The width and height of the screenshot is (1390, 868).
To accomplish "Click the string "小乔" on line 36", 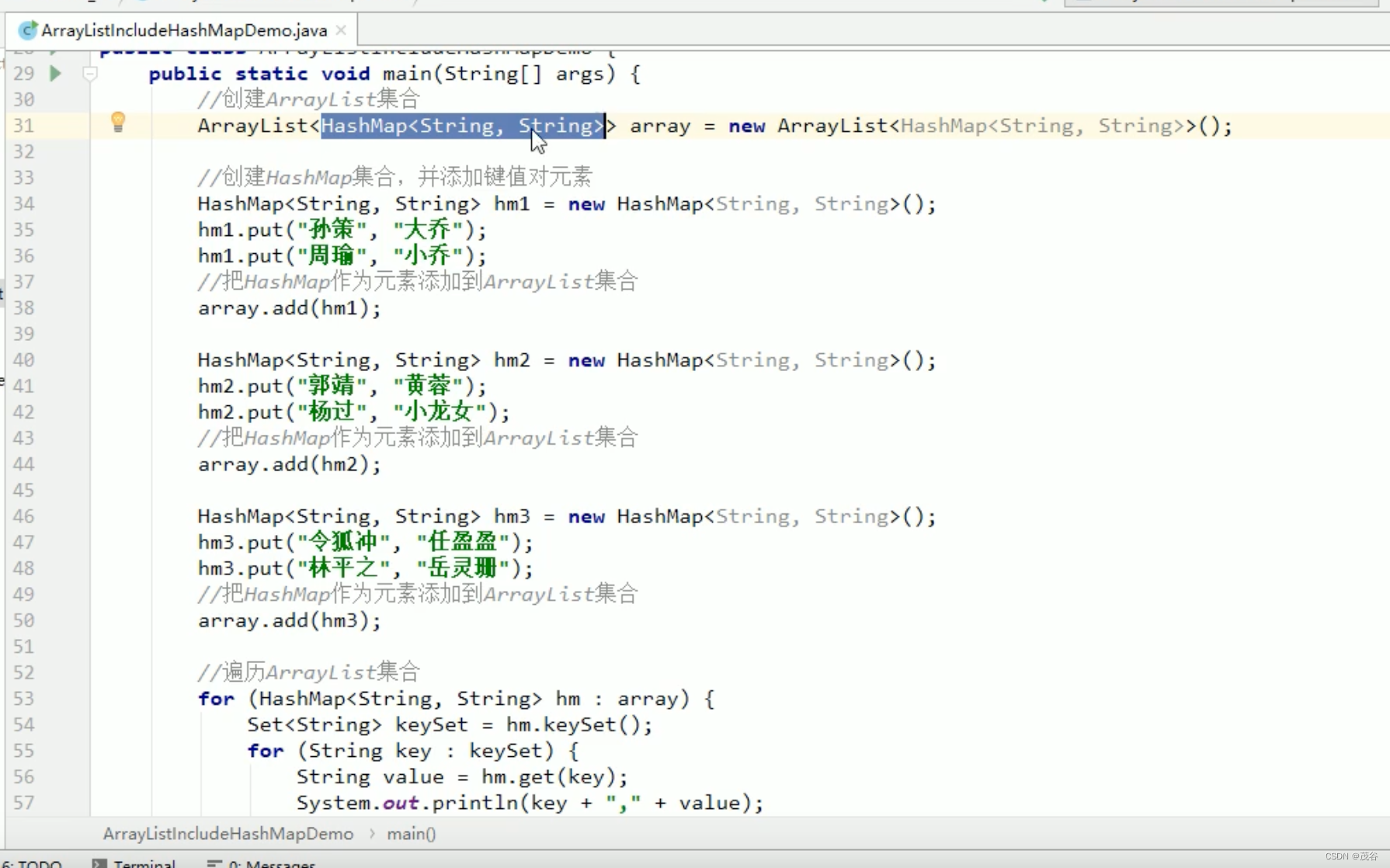I will 428,256.
